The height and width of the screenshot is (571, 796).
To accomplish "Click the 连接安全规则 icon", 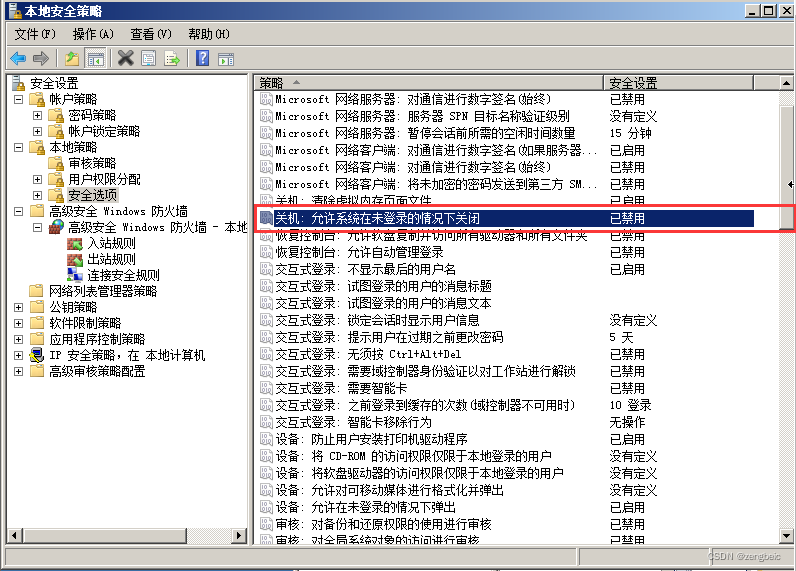I will coord(75,275).
